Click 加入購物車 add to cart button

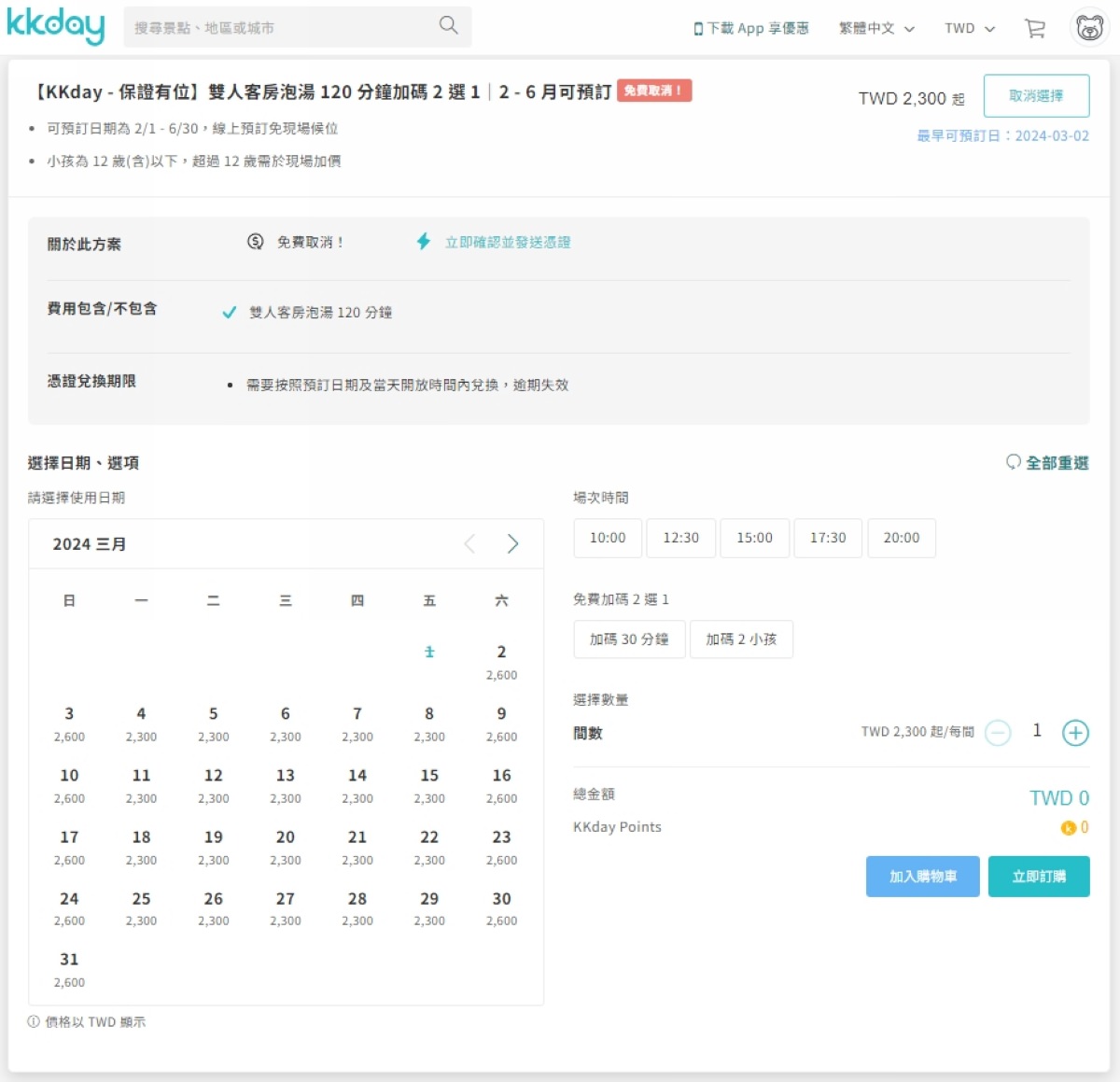tap(923, 877)
